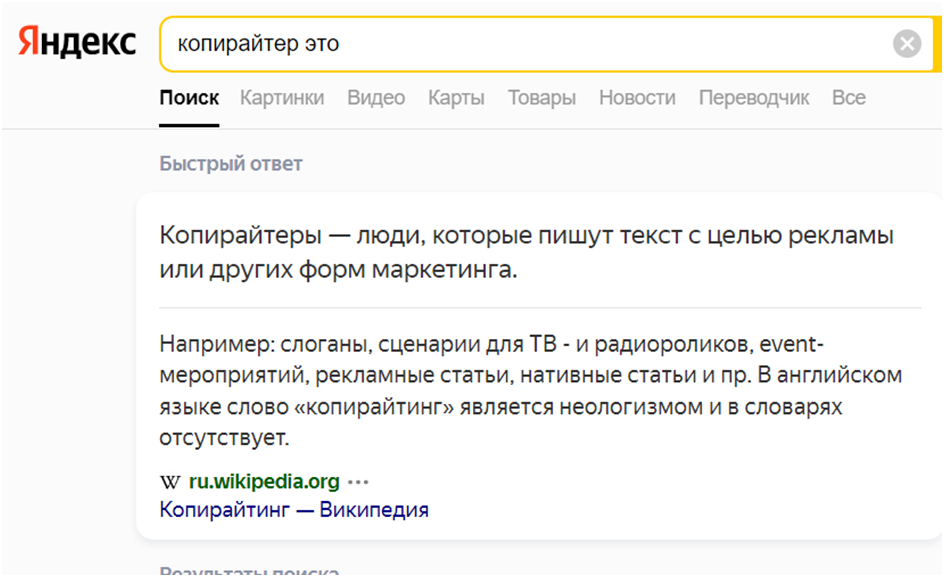Clear the search query with the X button
944x577 pixels.
click(x=906, y=44)
